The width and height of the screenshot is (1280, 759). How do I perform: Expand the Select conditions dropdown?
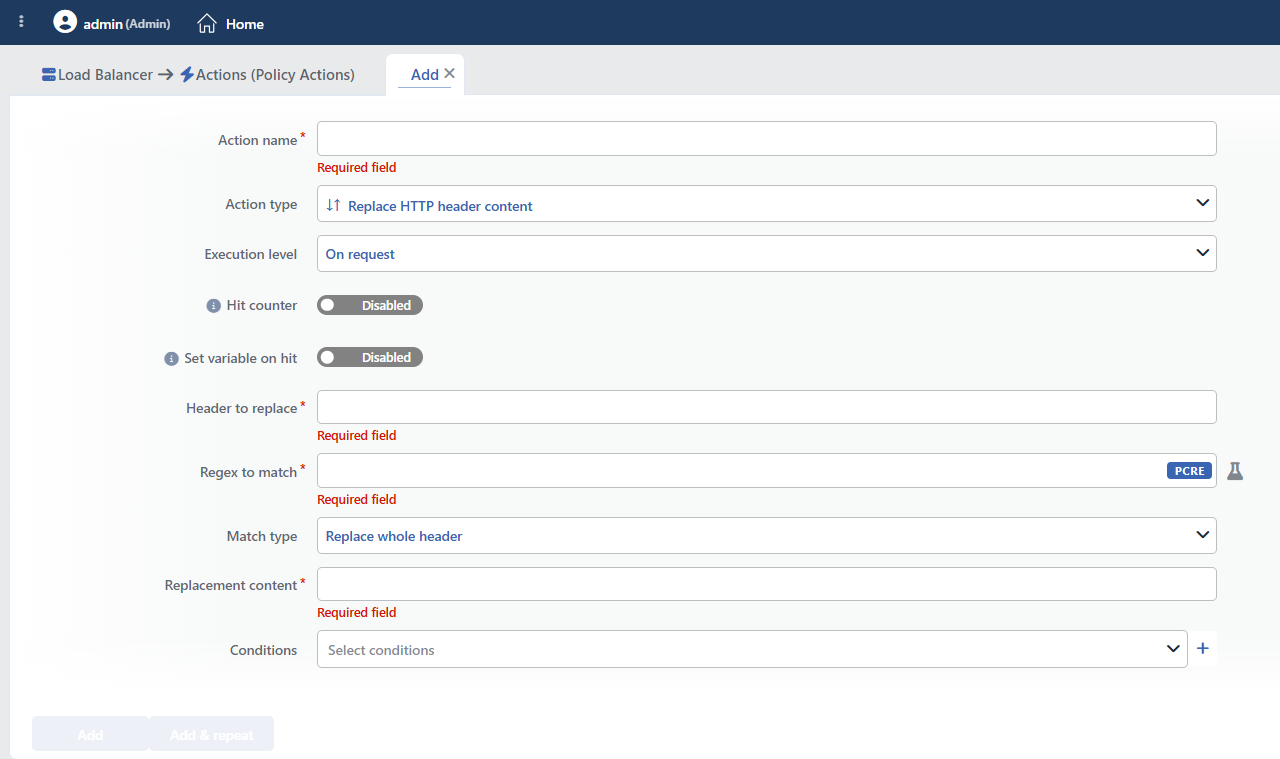(x=752, y=649)
